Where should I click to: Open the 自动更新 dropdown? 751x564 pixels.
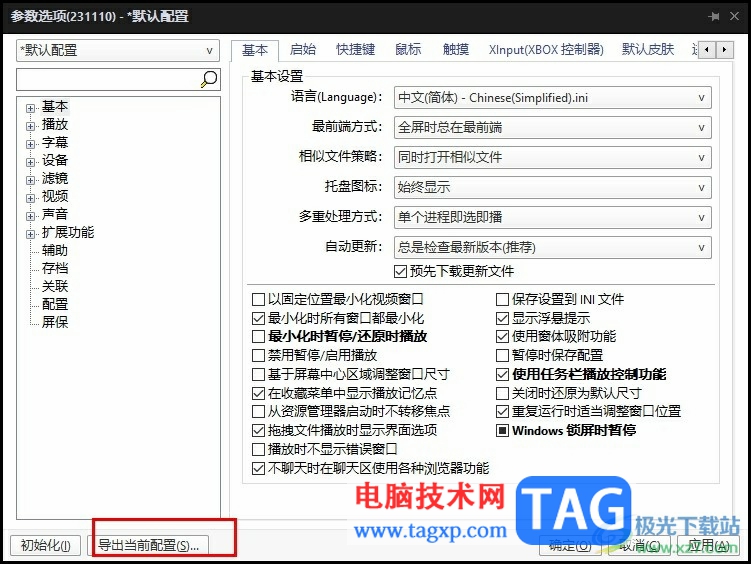[x=552, y=247]
